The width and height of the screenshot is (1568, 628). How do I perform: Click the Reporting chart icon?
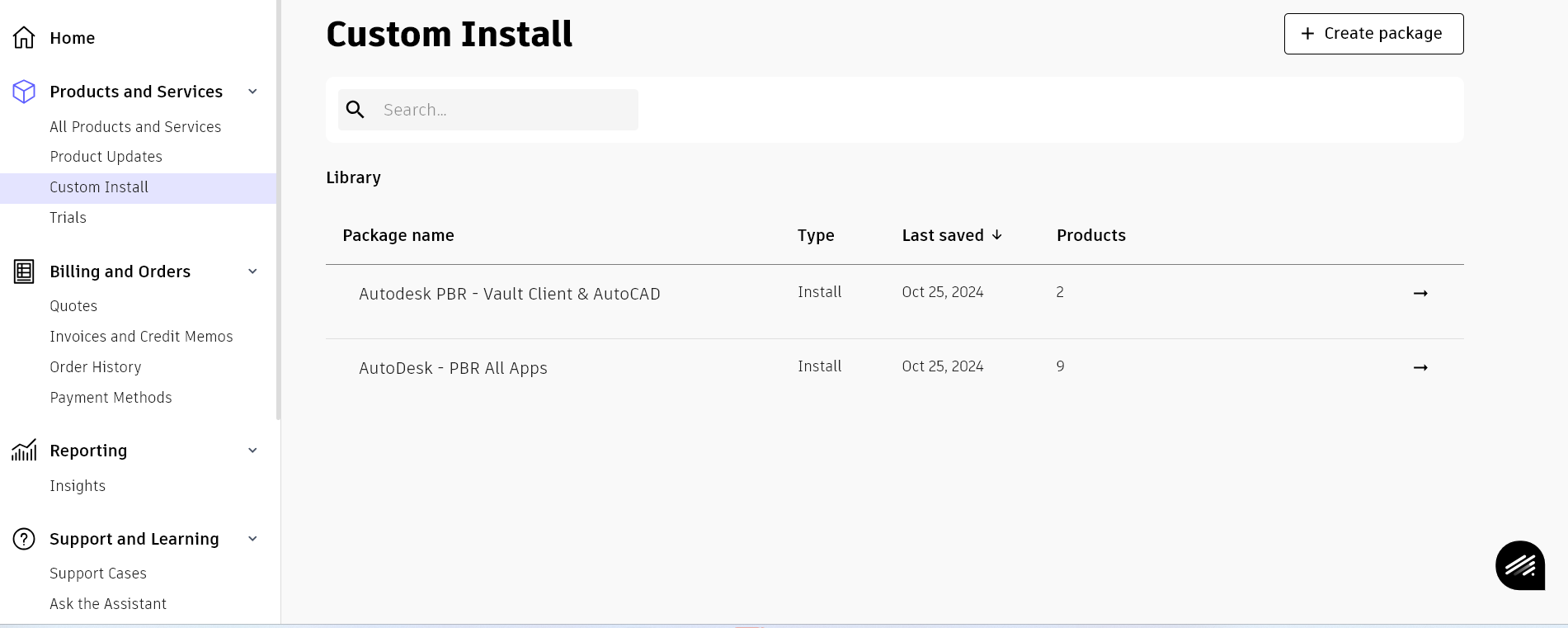tap(24, 450)
